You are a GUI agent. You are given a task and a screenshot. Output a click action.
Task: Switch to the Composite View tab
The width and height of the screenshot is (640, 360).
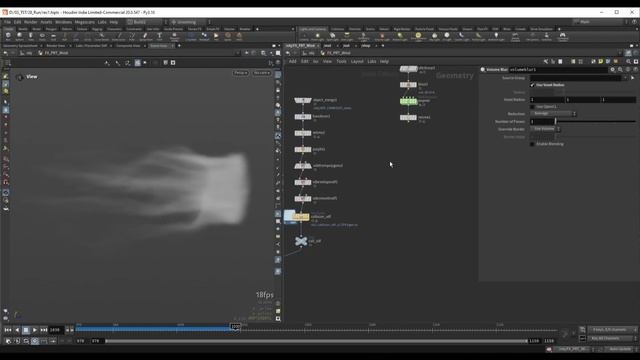click(128, 46)
